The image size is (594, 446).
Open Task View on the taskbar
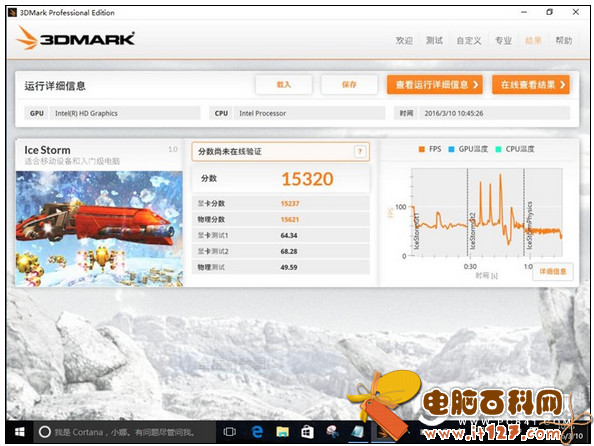[230, 432]
